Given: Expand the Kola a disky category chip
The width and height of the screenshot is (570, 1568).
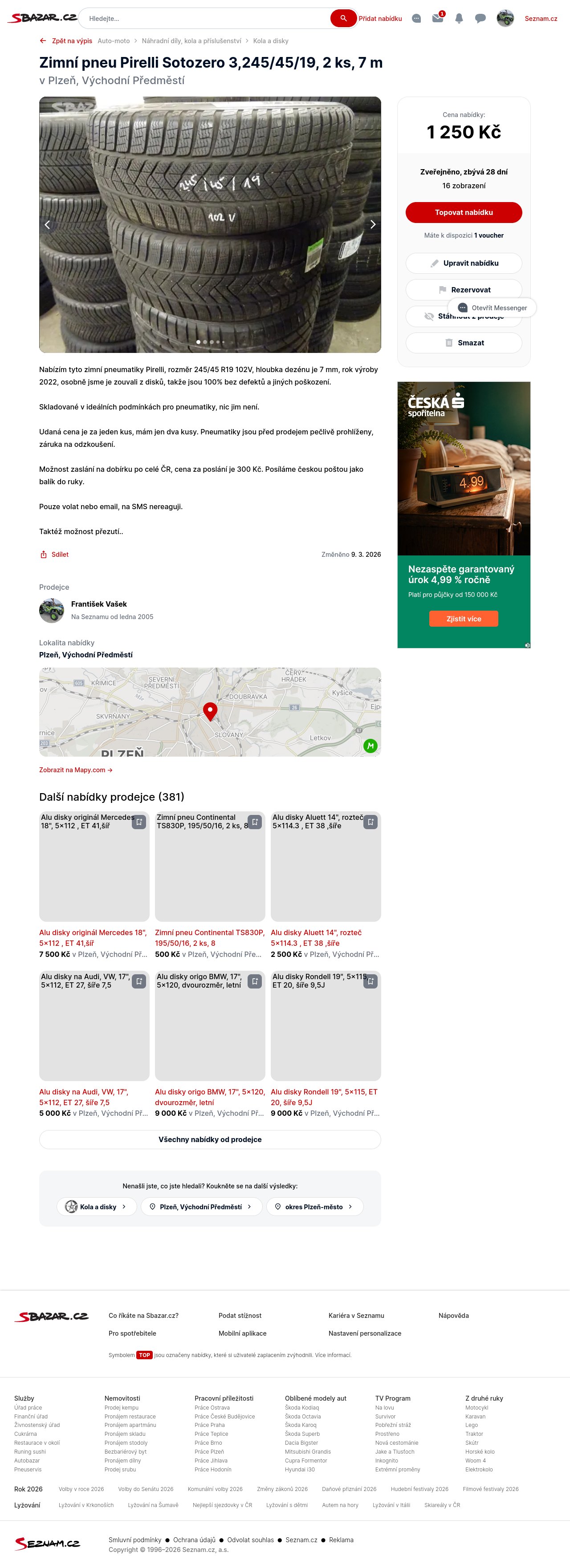Looking at the screenshot, I should click(97, 1207).
